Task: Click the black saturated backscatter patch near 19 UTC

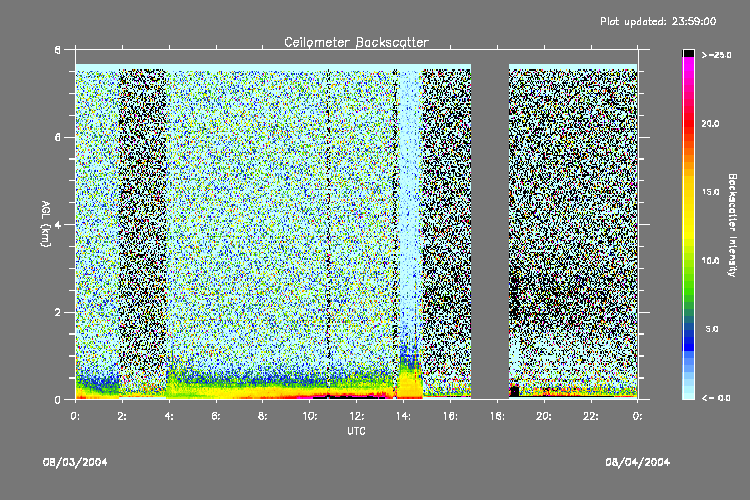Action: [514, 391]
